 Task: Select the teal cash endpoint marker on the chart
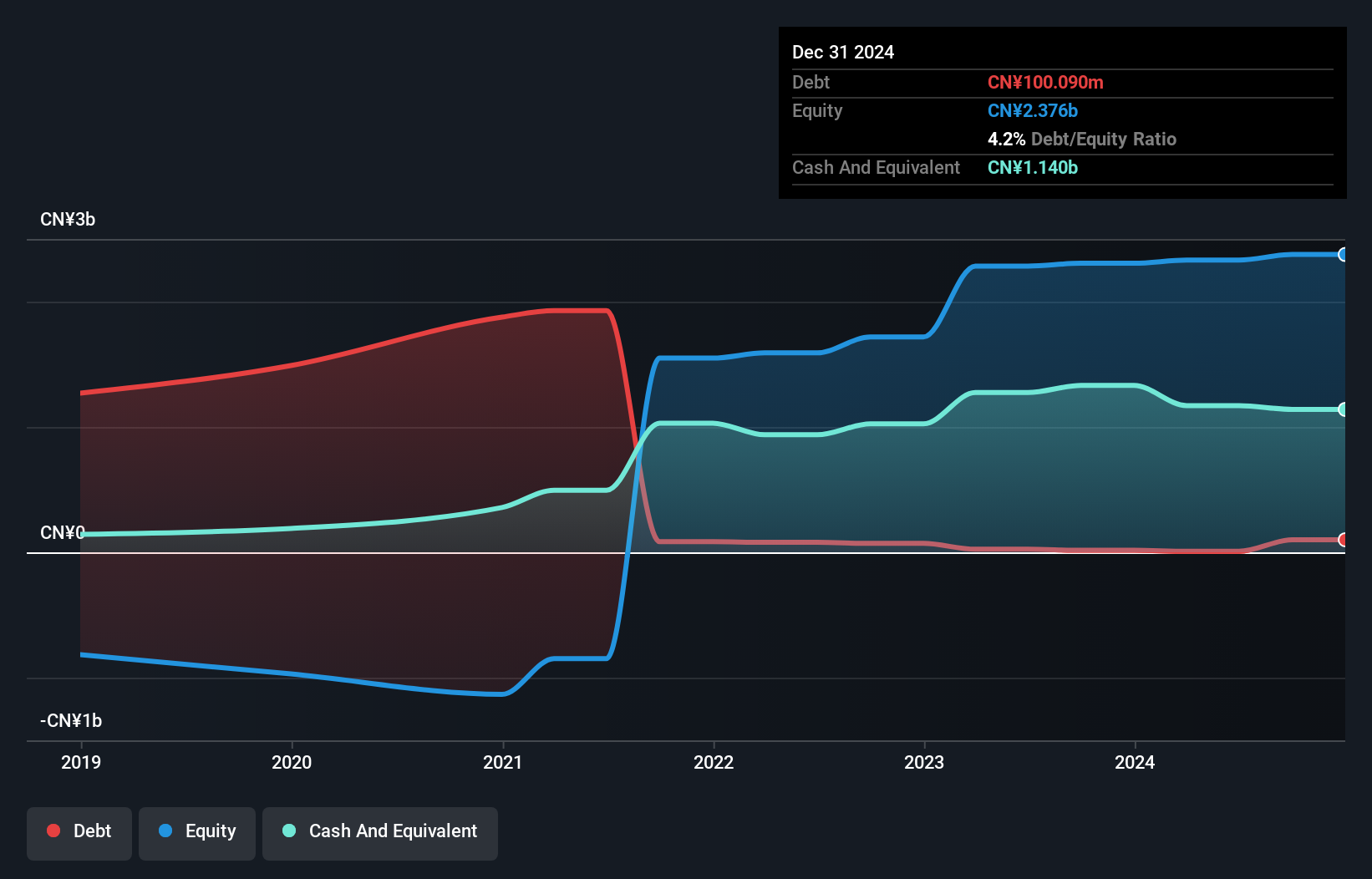coord(1342,409)
